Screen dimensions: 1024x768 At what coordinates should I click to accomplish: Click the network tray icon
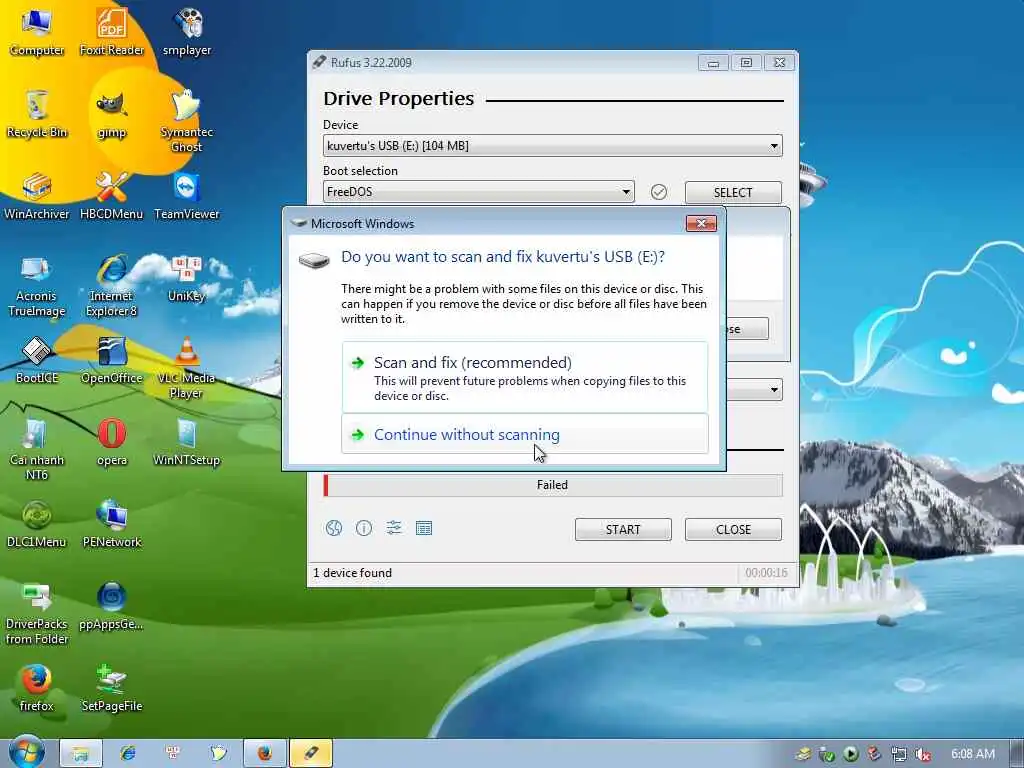[899, 754]
